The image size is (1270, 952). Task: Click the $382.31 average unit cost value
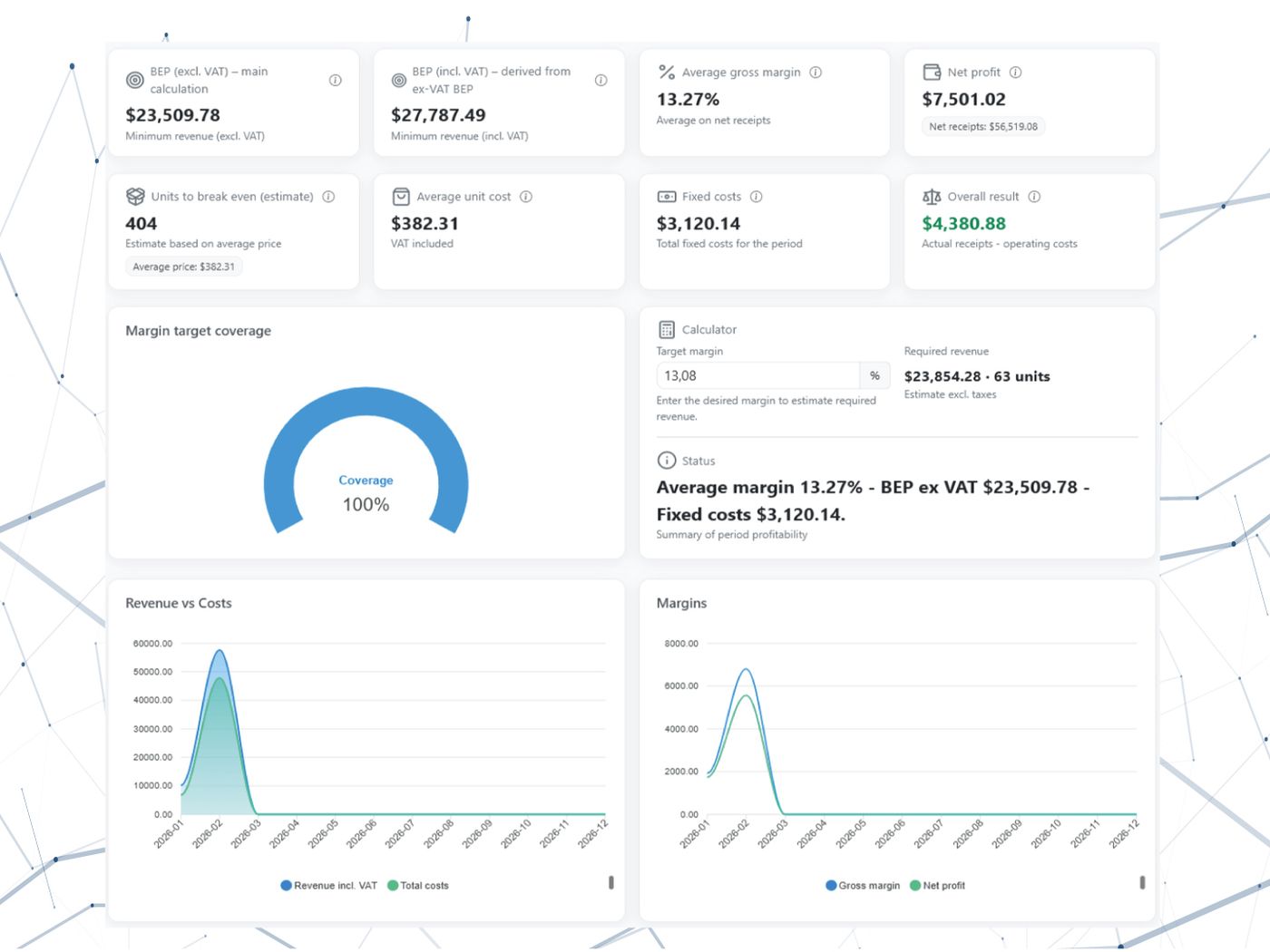(x=425, y=224)
